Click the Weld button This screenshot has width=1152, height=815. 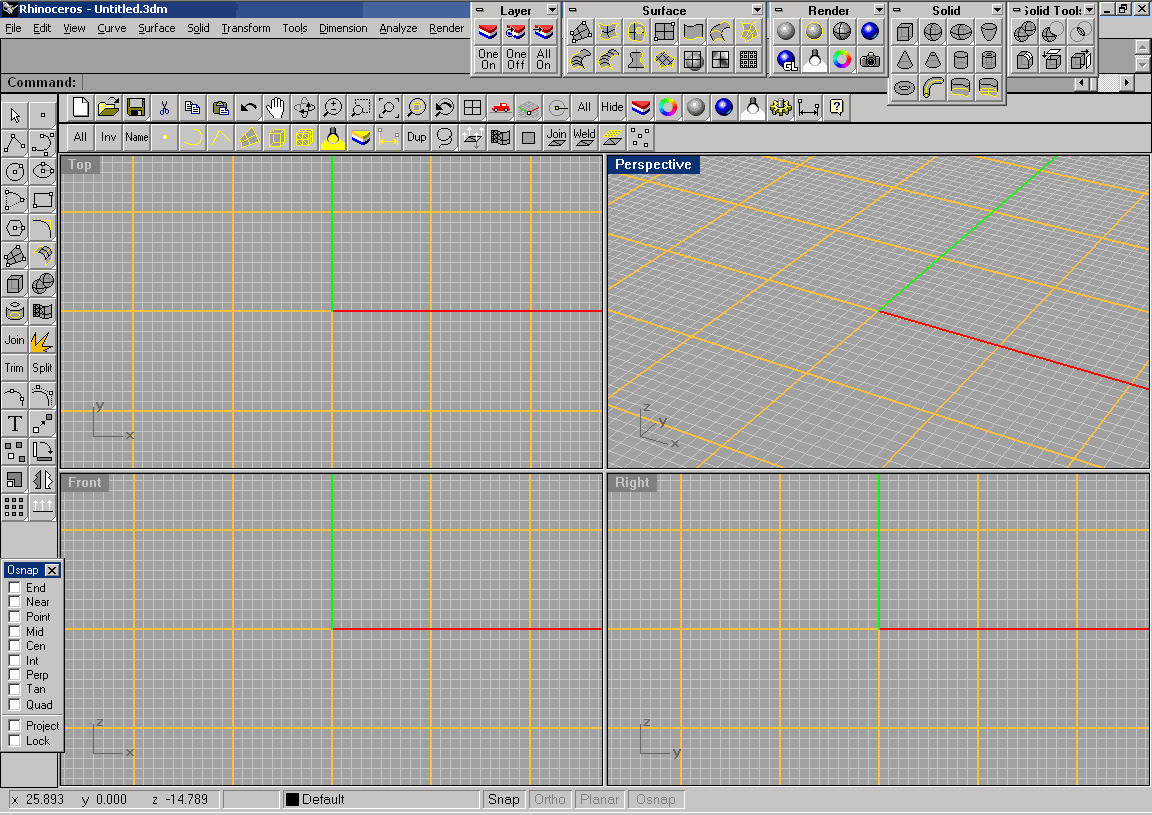click(x=584, y=137)
